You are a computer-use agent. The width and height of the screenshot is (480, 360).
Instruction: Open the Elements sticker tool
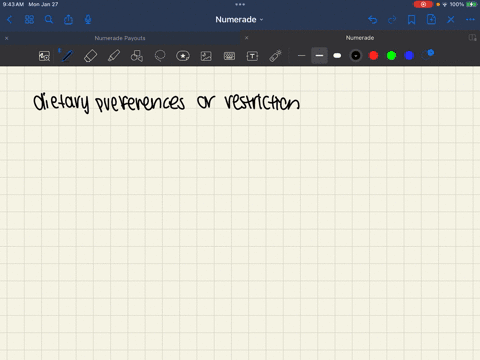tap(183, 56)
